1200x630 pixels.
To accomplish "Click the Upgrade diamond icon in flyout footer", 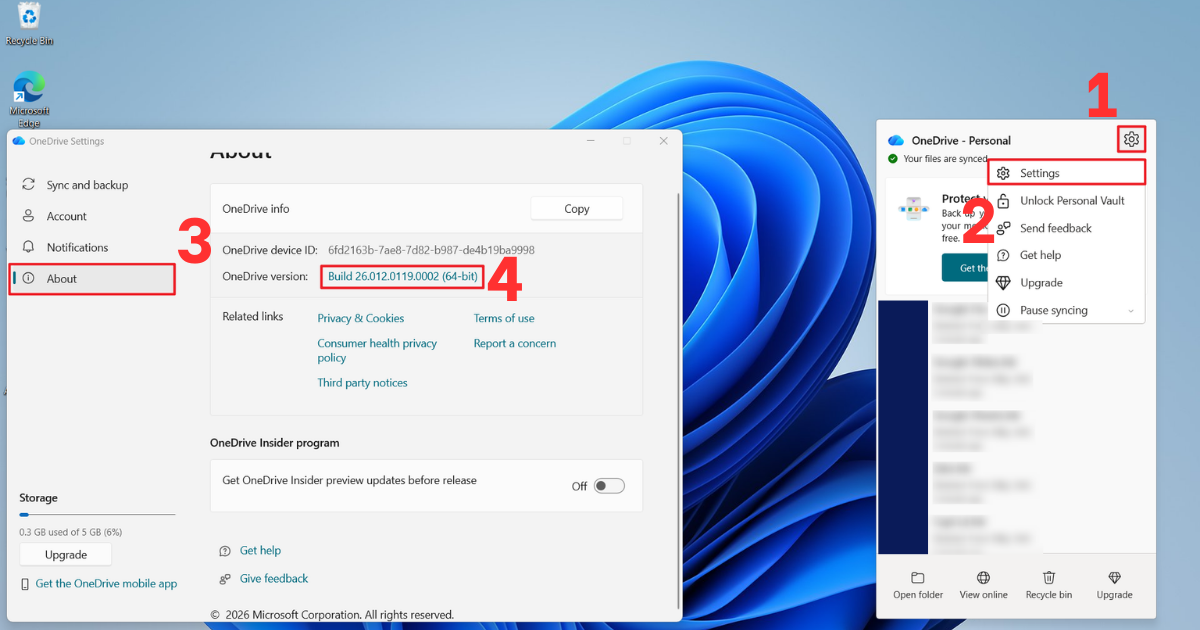I will point(1115,578).
